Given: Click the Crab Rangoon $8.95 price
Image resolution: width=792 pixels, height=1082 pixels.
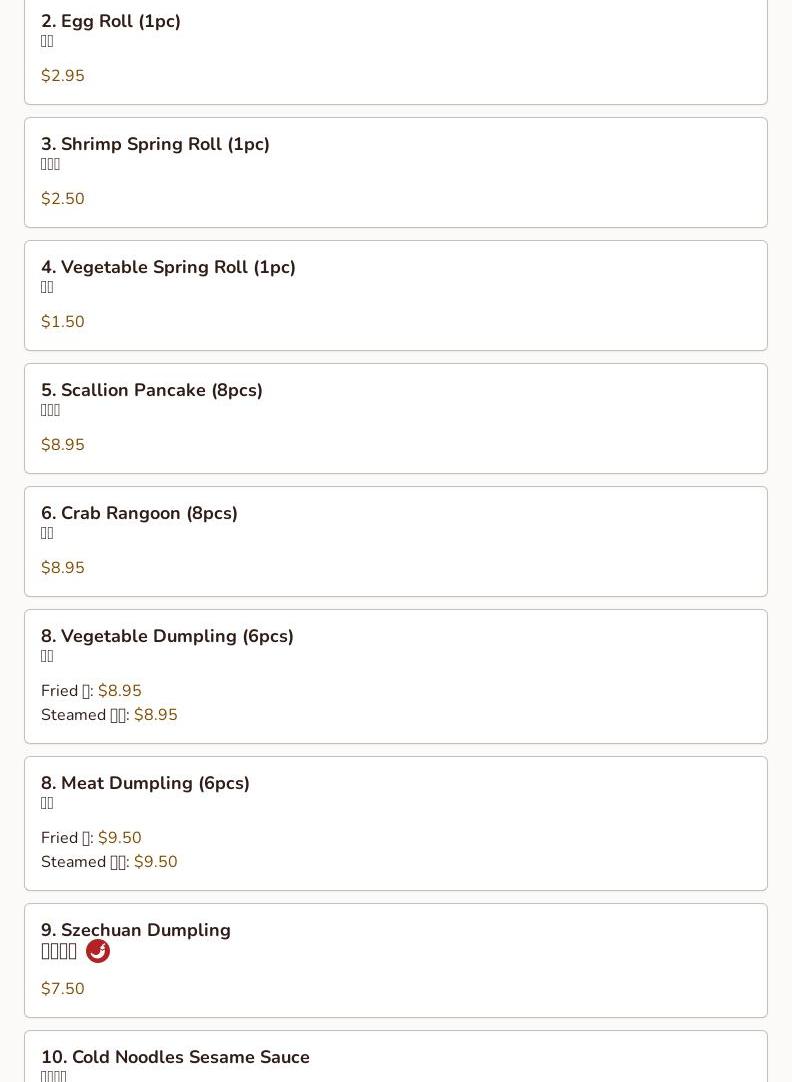Looking at the screenshot, I should point(63,567).
